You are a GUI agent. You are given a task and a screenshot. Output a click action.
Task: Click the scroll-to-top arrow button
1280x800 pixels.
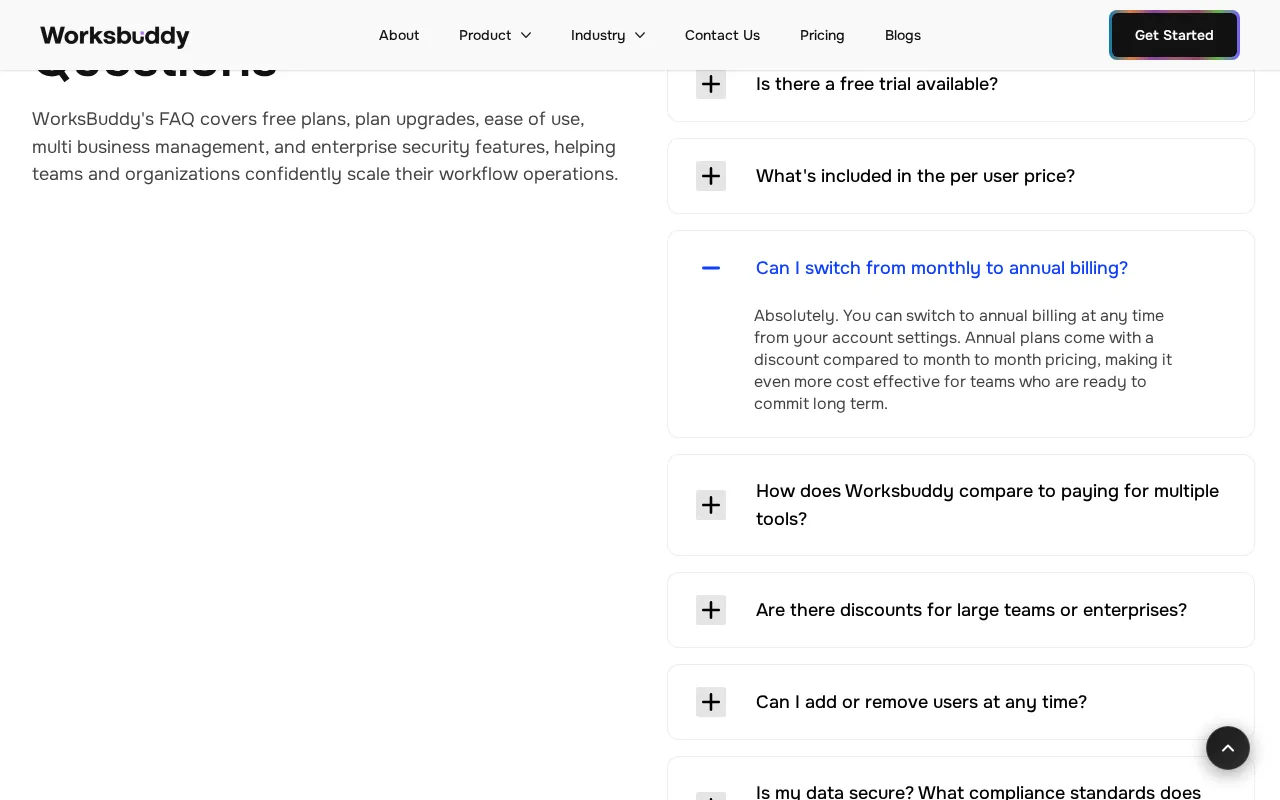(1228, 748)
